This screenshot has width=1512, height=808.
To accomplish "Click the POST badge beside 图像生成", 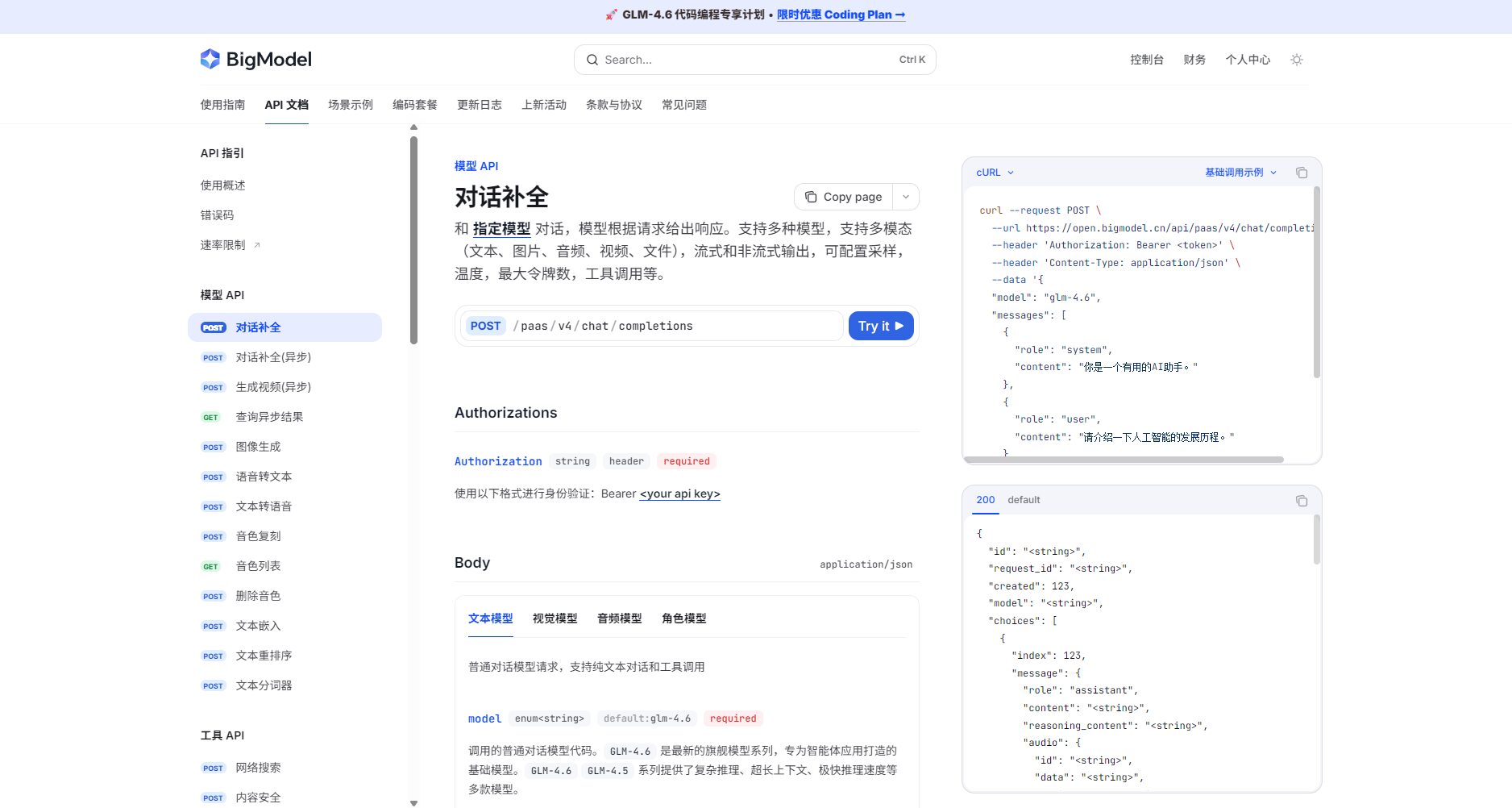I will click(x=213, y=448).
